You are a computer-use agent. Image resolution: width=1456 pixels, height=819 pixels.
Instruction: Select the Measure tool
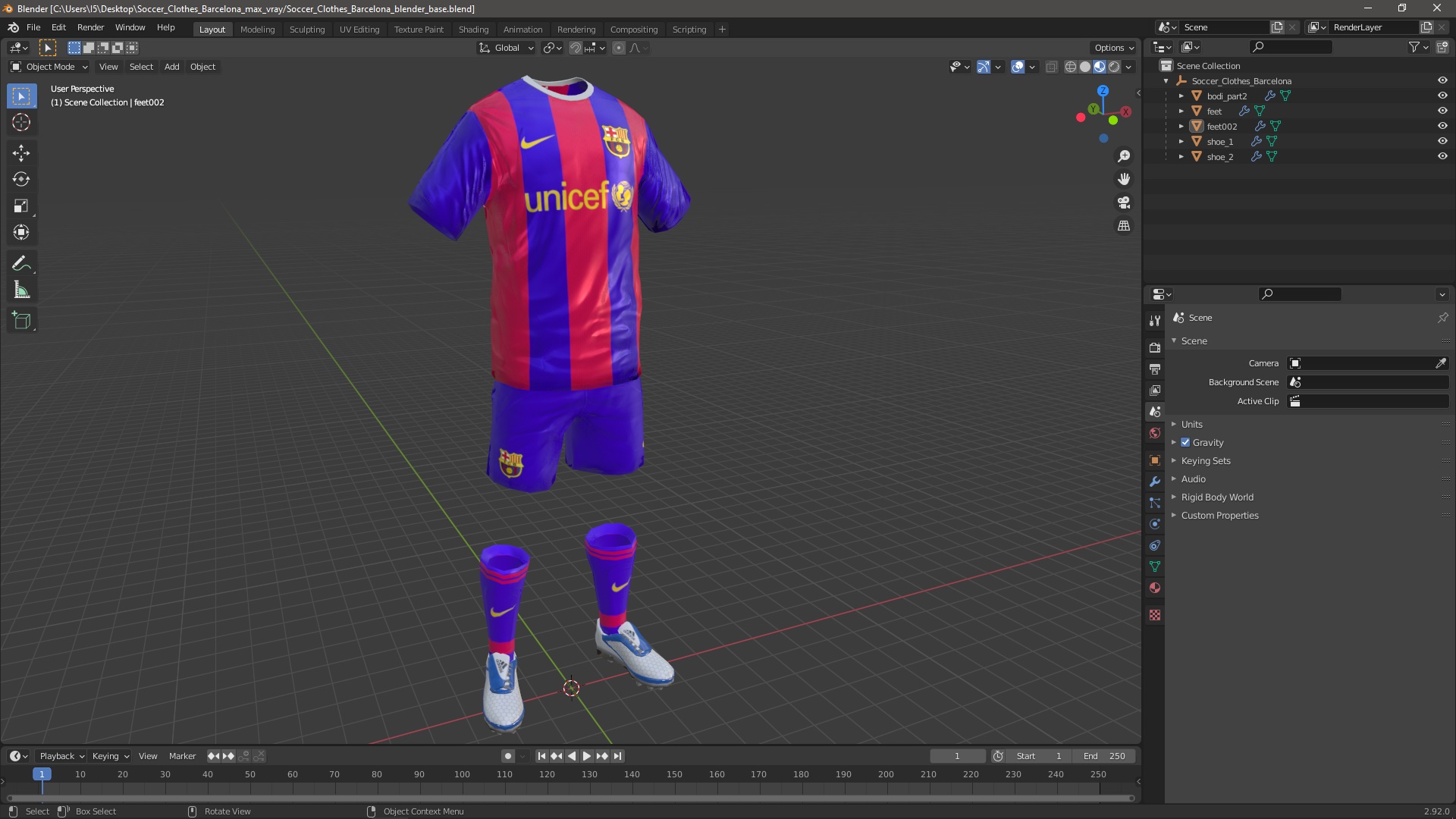(21, 290)
